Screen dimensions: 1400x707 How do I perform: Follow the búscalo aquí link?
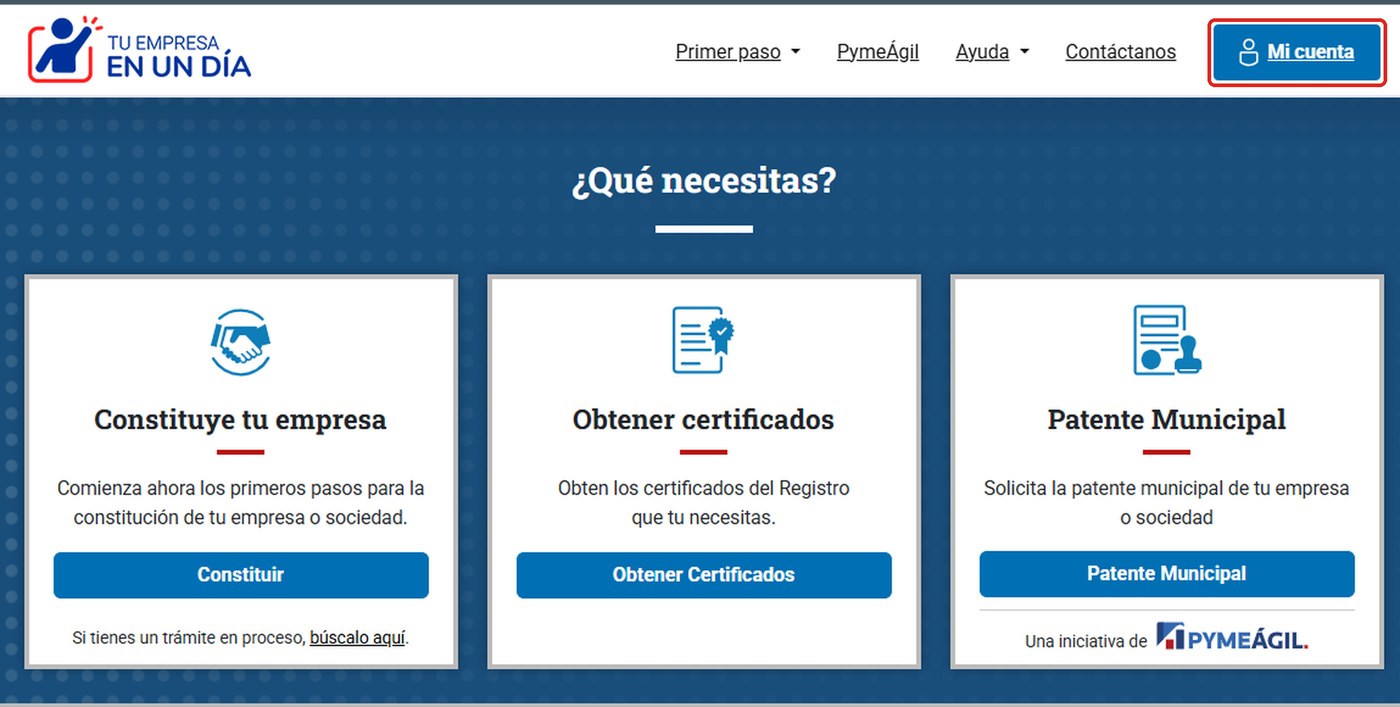(357, 637)
